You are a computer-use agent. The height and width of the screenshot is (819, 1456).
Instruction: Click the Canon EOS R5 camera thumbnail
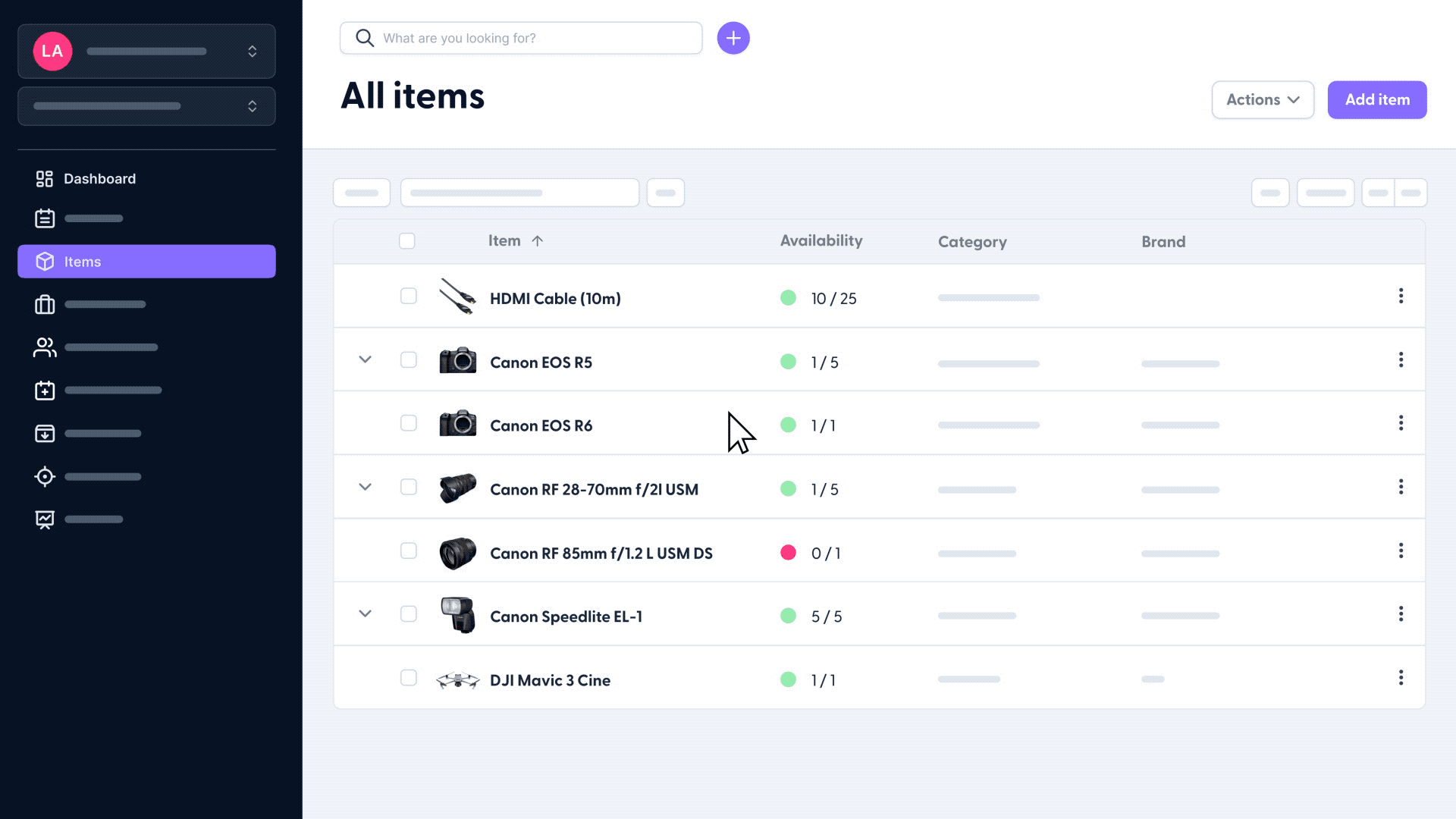pyautogui.click(x=458, y=360)
